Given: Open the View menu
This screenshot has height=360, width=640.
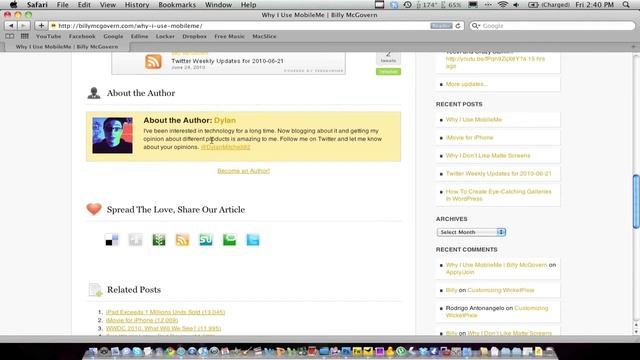Looking at the screenshot, I should click(108, 5).
